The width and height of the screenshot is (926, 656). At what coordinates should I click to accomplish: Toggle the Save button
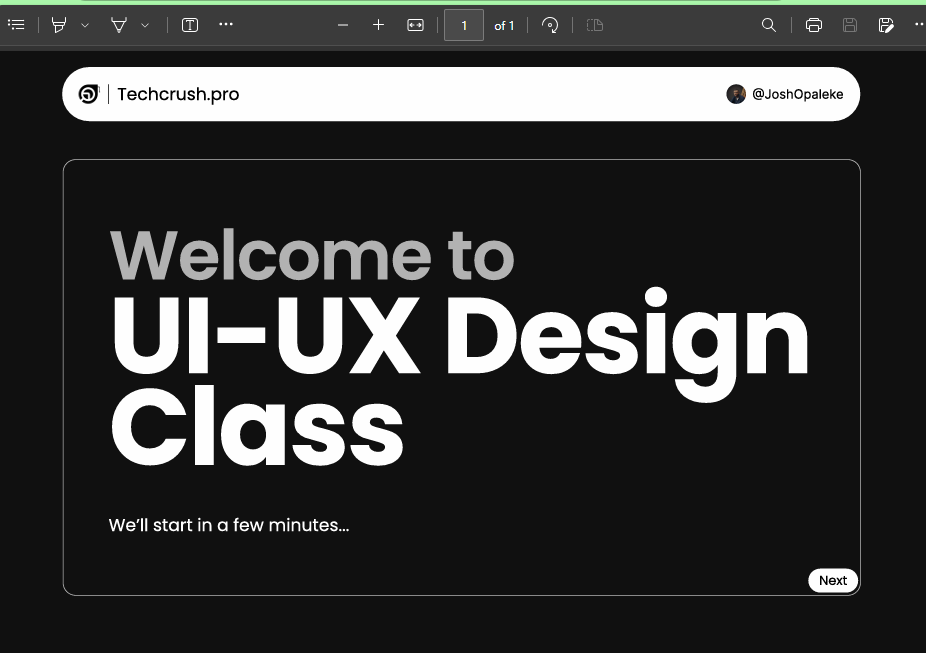[849, 25]
